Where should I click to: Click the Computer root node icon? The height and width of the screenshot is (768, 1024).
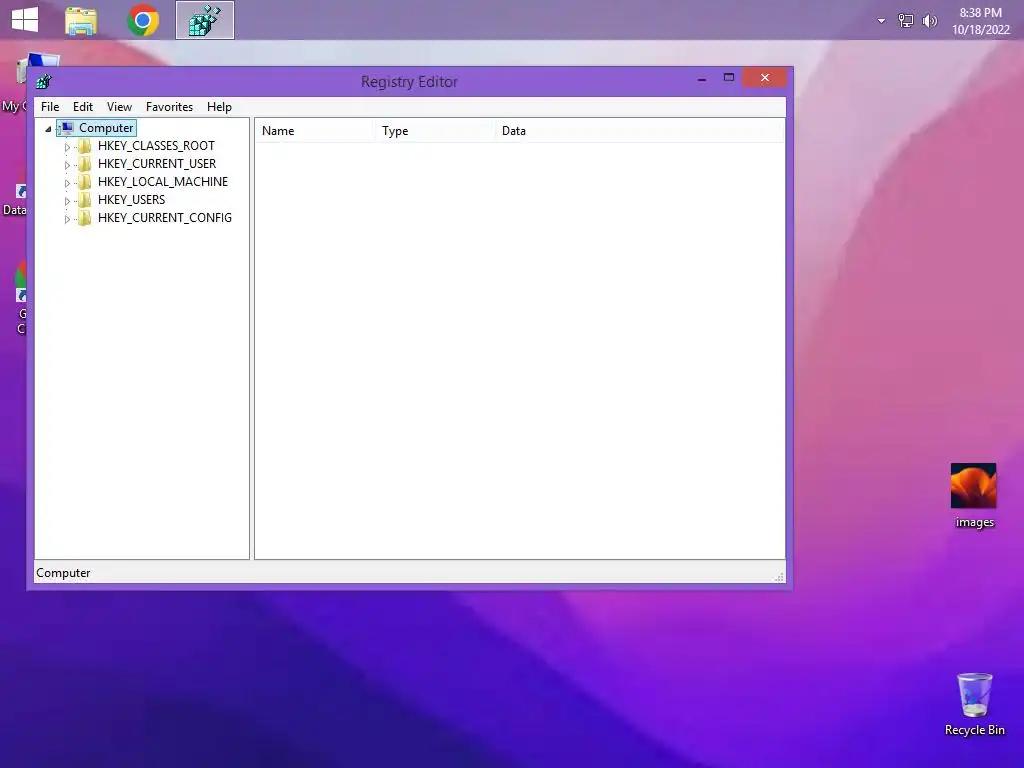pos(67,128)
